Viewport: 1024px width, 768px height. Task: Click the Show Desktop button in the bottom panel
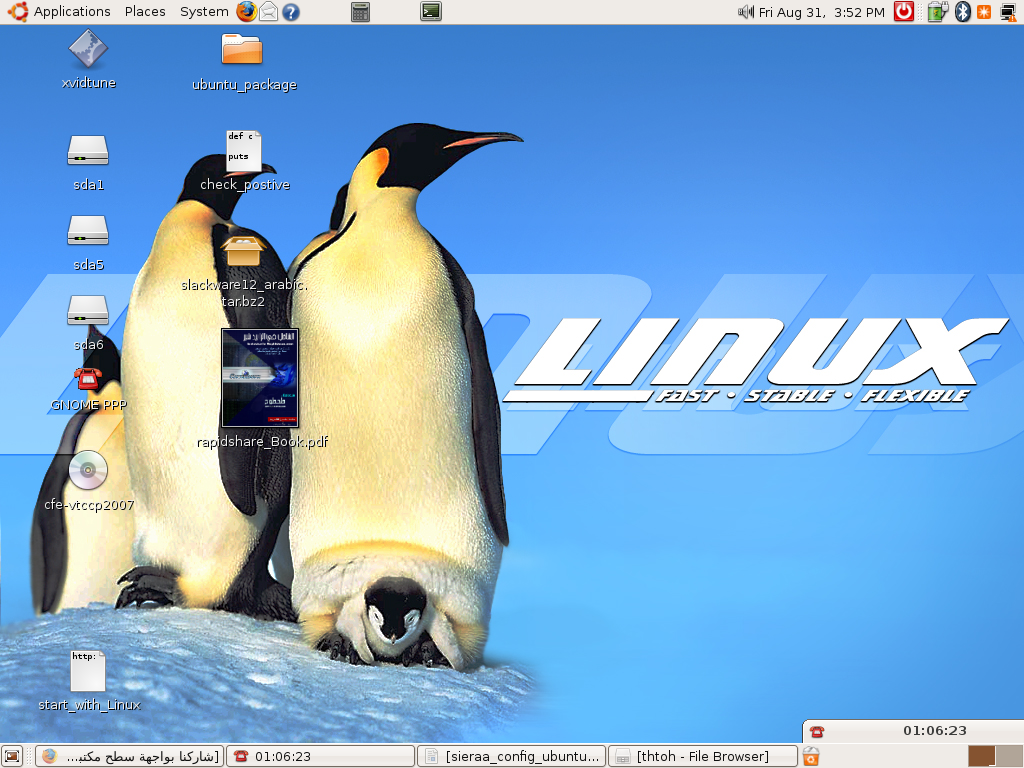point(12,756)
